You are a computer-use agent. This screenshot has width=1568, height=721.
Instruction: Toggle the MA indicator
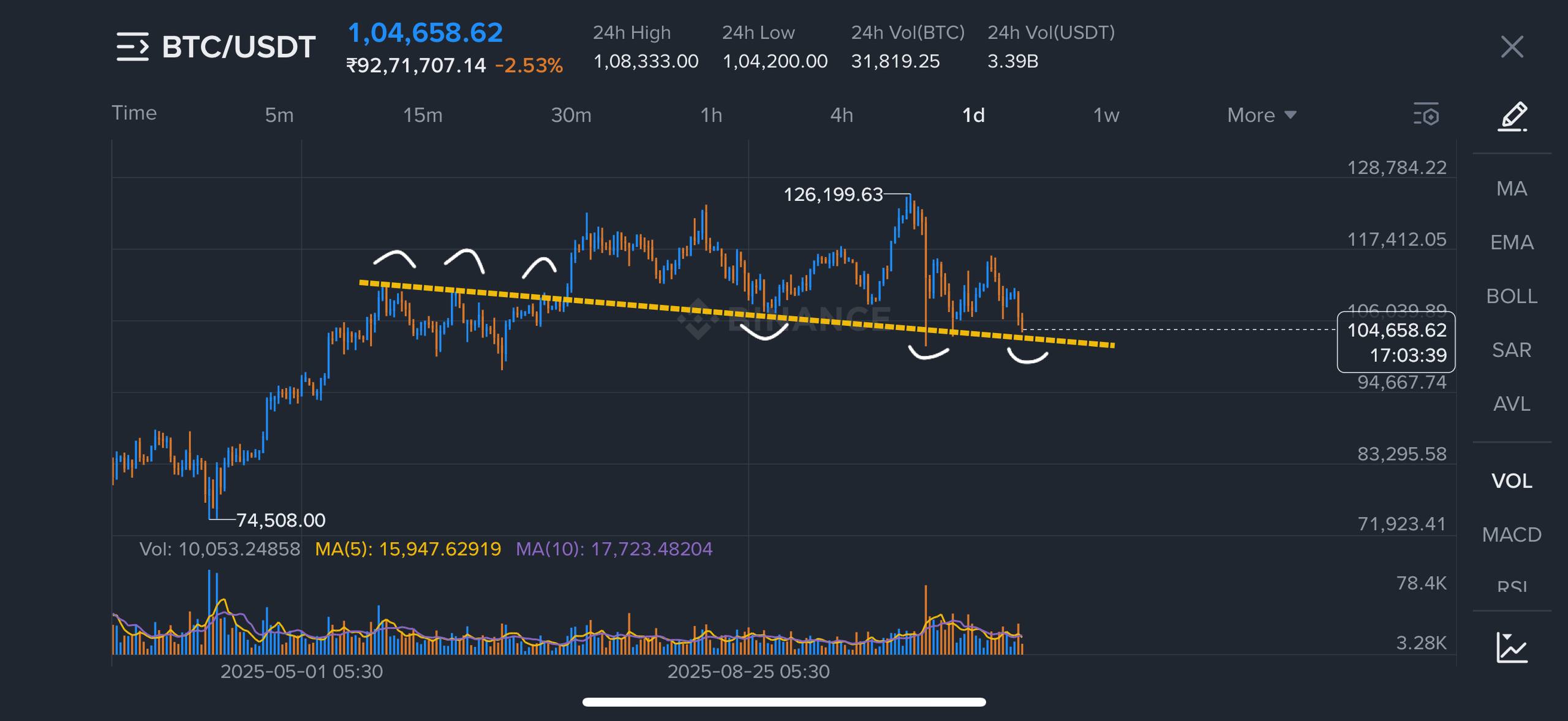1512,189
